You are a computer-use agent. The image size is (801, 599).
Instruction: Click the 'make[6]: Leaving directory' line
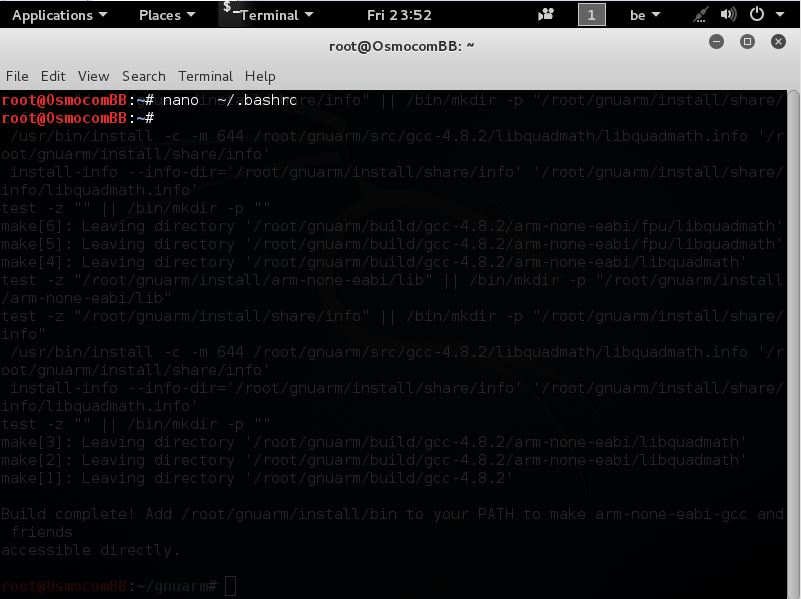(391, 226)
